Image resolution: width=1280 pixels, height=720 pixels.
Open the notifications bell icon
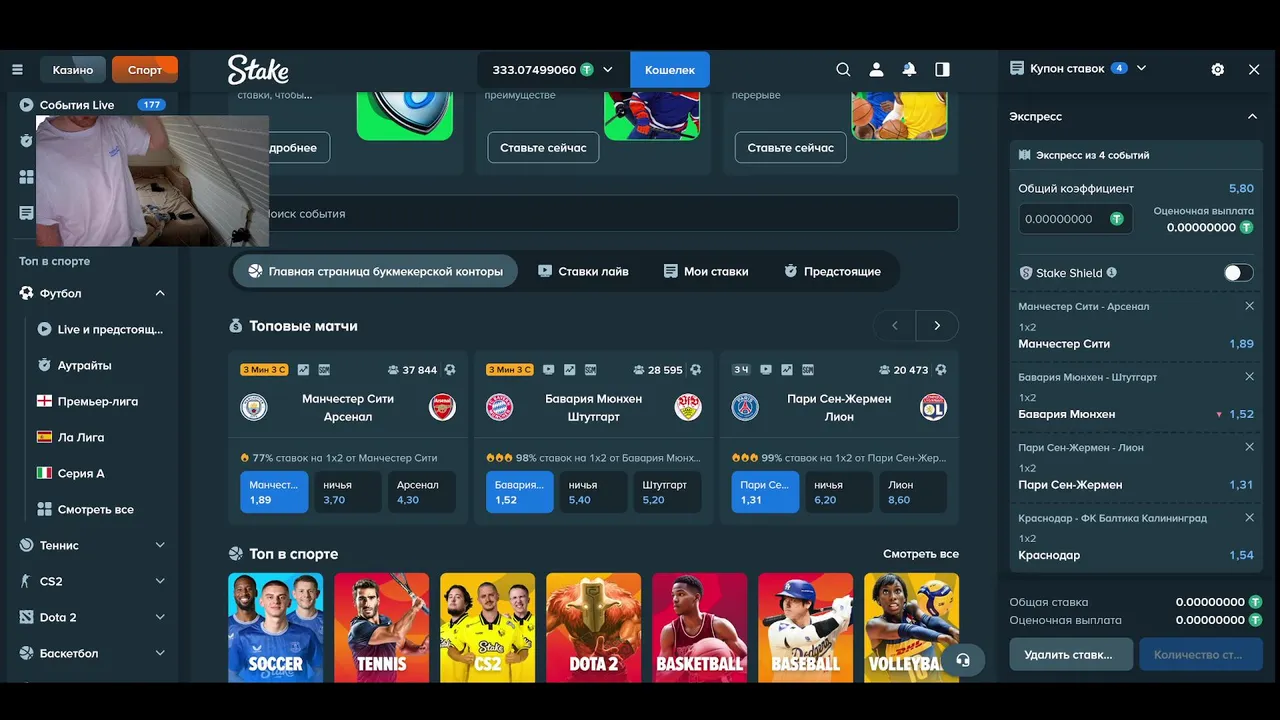[909, 70]
